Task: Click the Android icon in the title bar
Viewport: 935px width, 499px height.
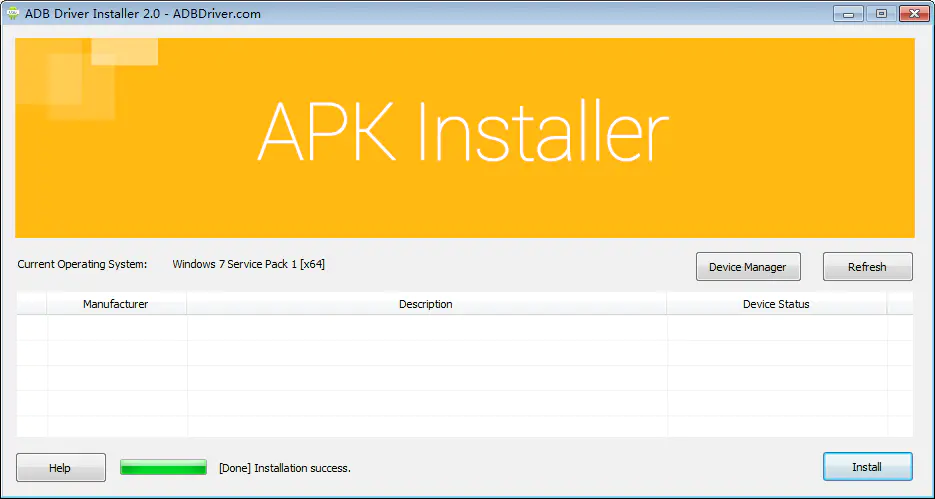Action: tap(13, 13)
